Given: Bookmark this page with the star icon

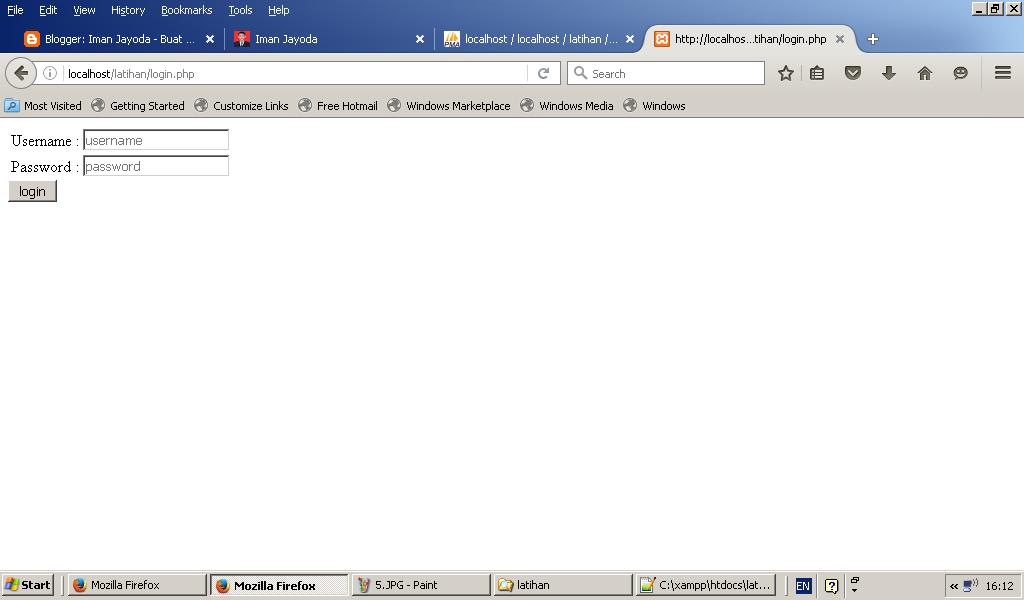Looking at the screenshot, I should coord(786,73).
